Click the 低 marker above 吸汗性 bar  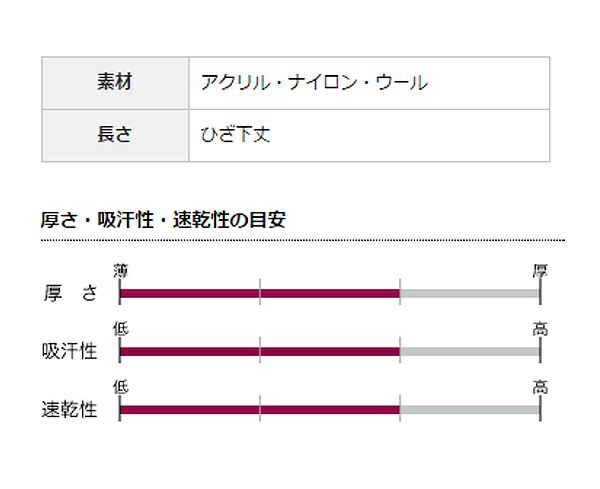tap(121, 329)
